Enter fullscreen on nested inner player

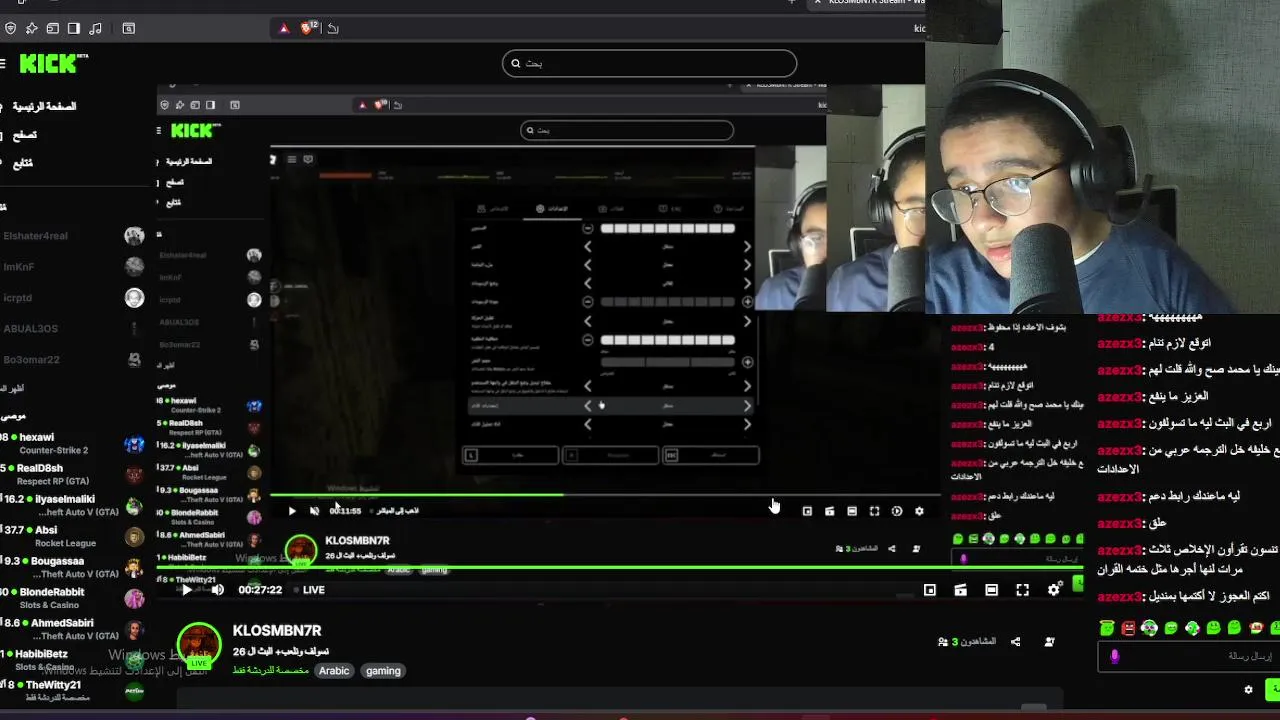874,511
